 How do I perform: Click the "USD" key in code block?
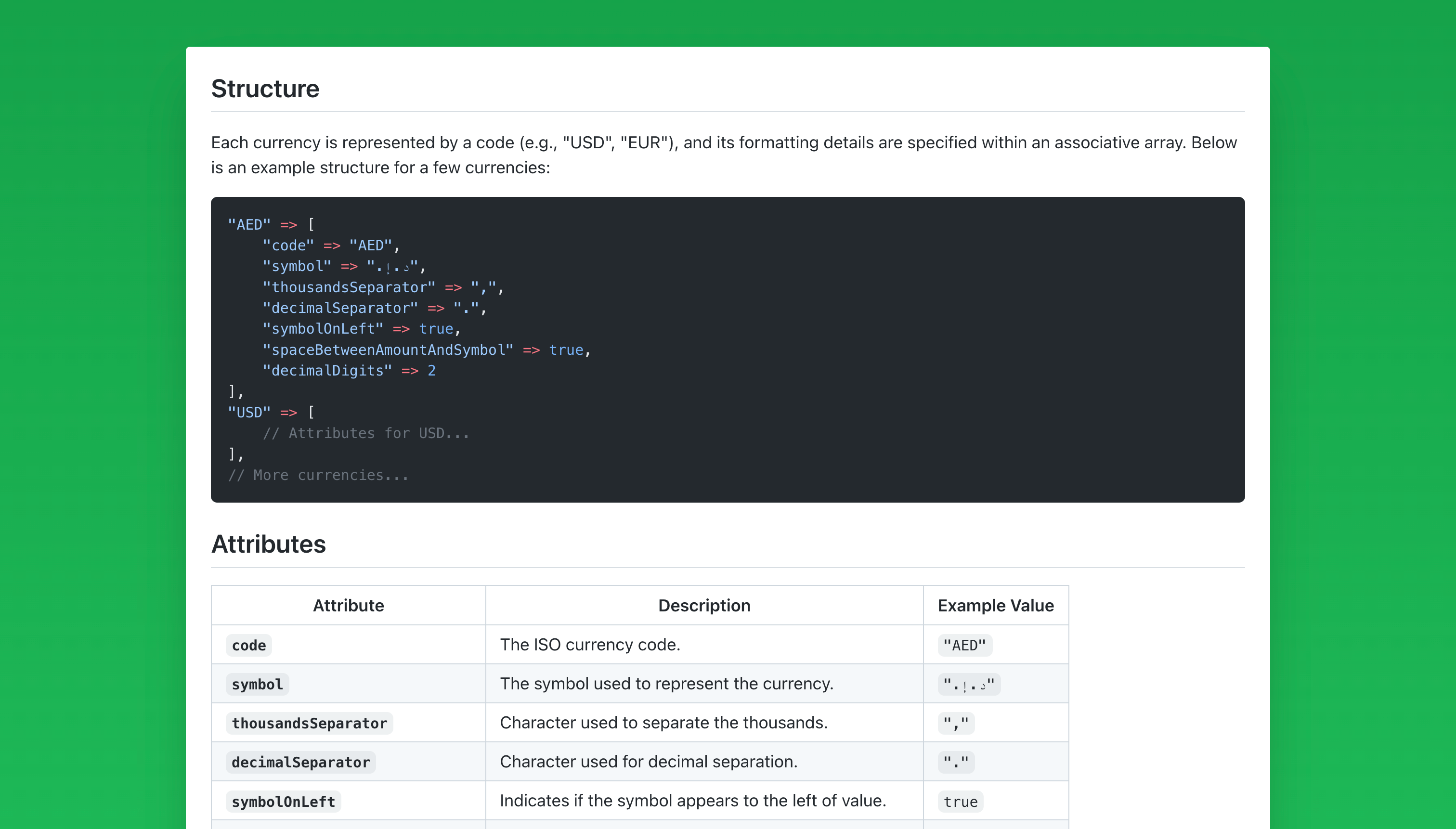click(249, 412)
